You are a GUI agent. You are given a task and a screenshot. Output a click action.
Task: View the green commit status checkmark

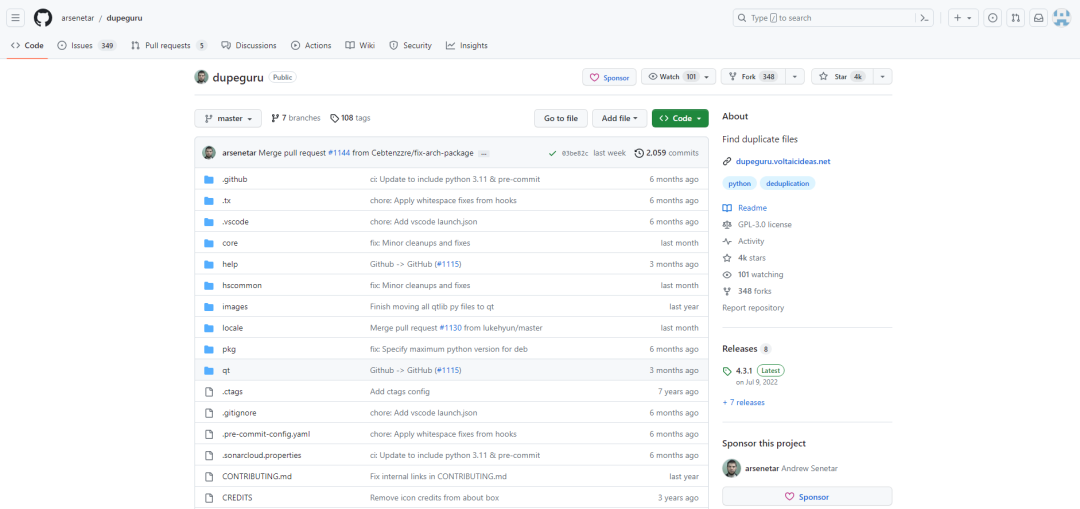552,153
